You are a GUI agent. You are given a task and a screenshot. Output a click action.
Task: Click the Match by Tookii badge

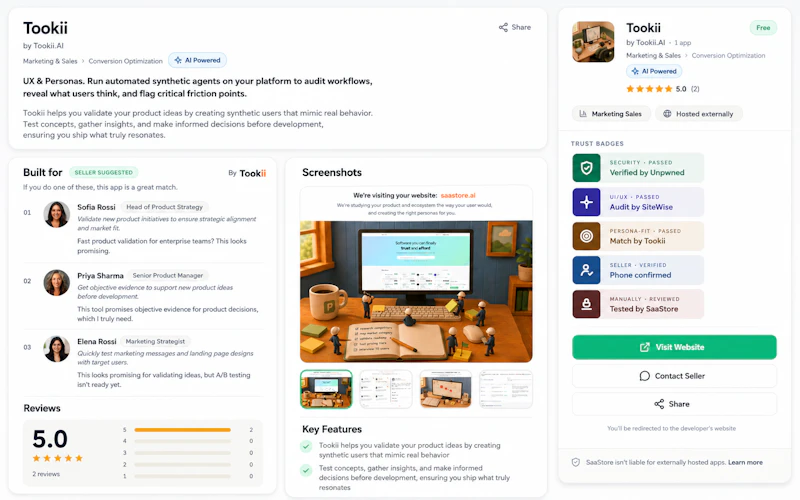(x=638, y=236)
